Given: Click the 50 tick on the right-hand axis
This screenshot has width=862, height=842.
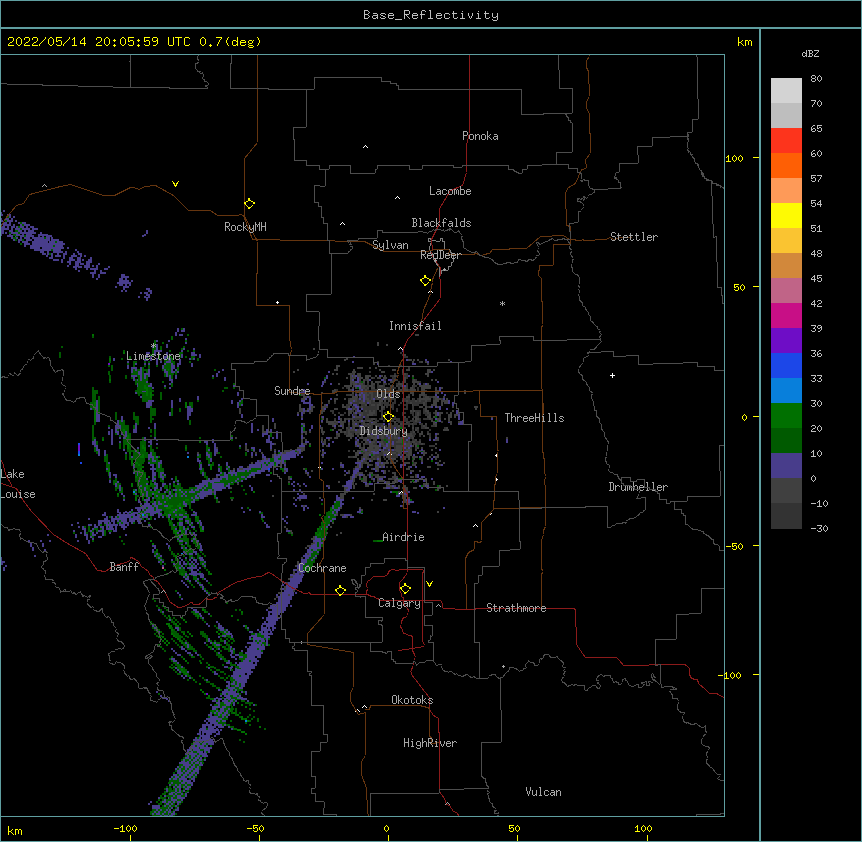Looking at the screenshot, I should pyautogui.click(x=739, y=287).
